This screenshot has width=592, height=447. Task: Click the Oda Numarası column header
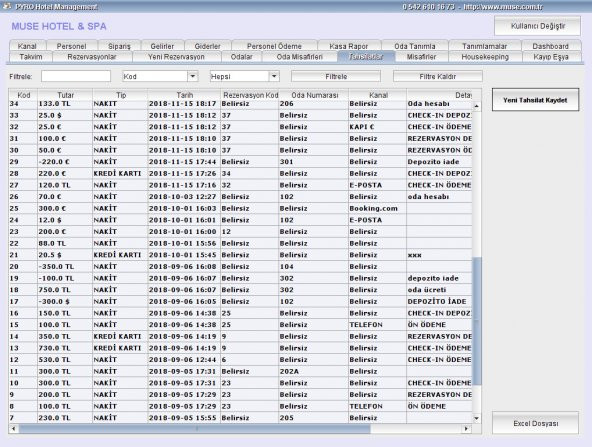(x=314, y=95)
